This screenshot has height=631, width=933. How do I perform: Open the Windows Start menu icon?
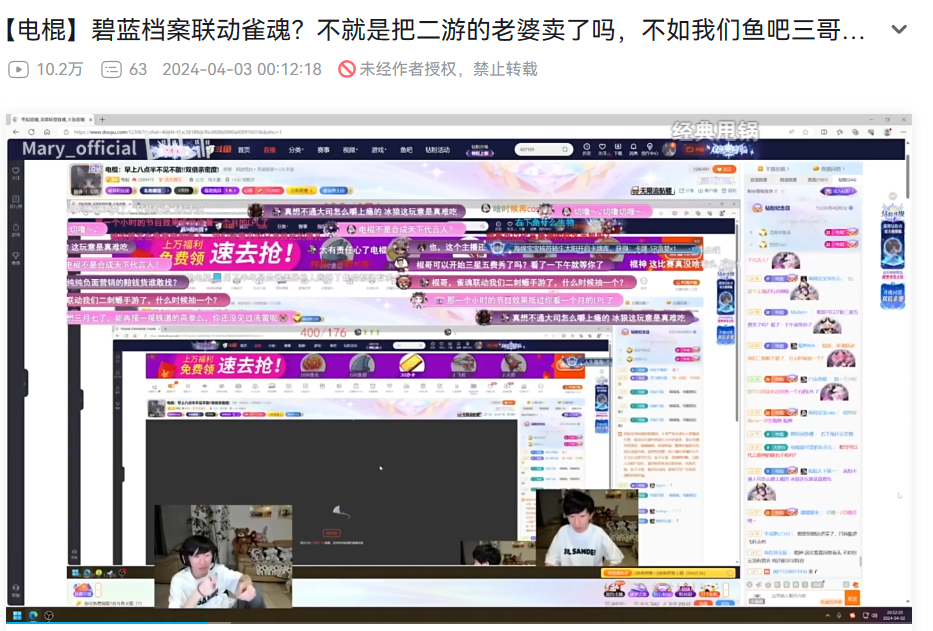point(17,615)
